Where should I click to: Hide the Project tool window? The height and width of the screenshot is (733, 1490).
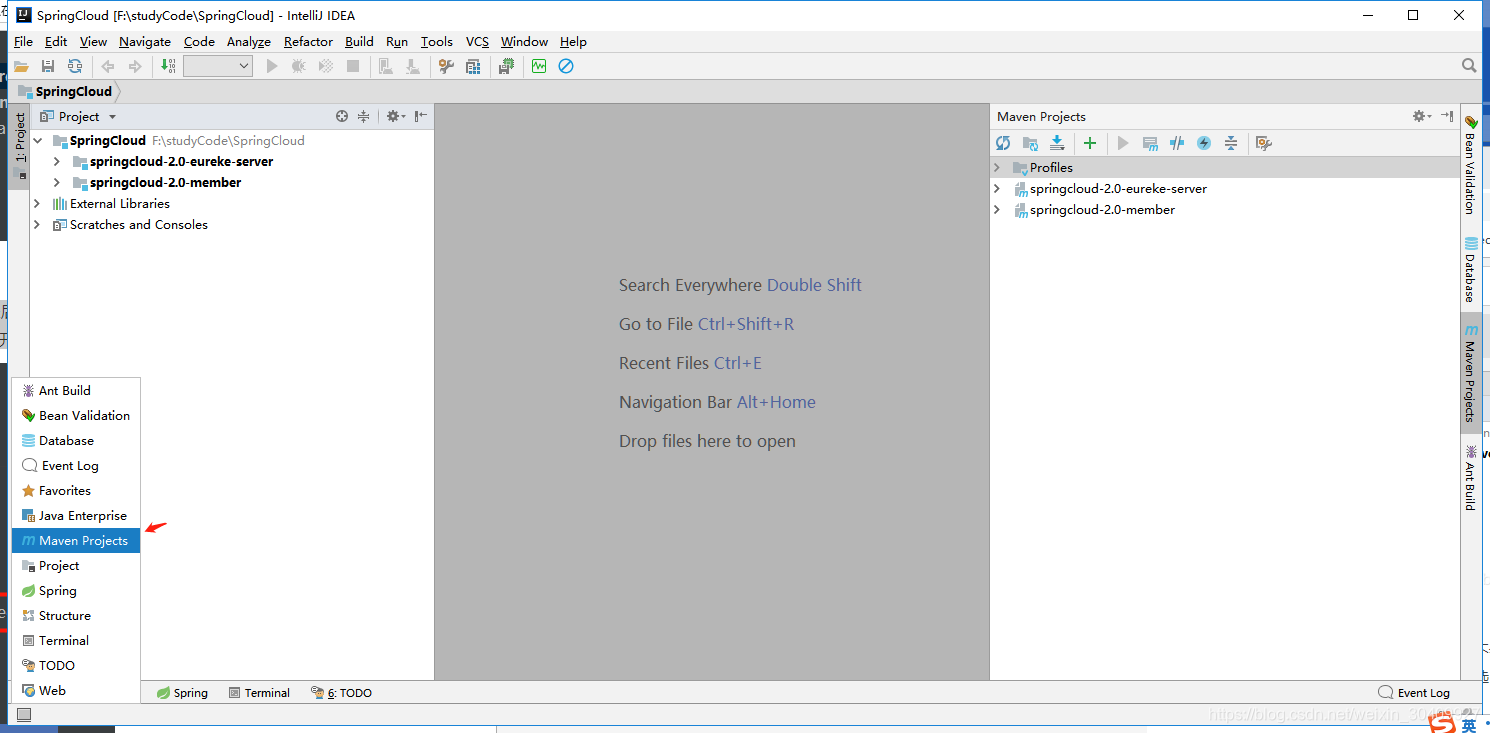[x=421, y=116]
